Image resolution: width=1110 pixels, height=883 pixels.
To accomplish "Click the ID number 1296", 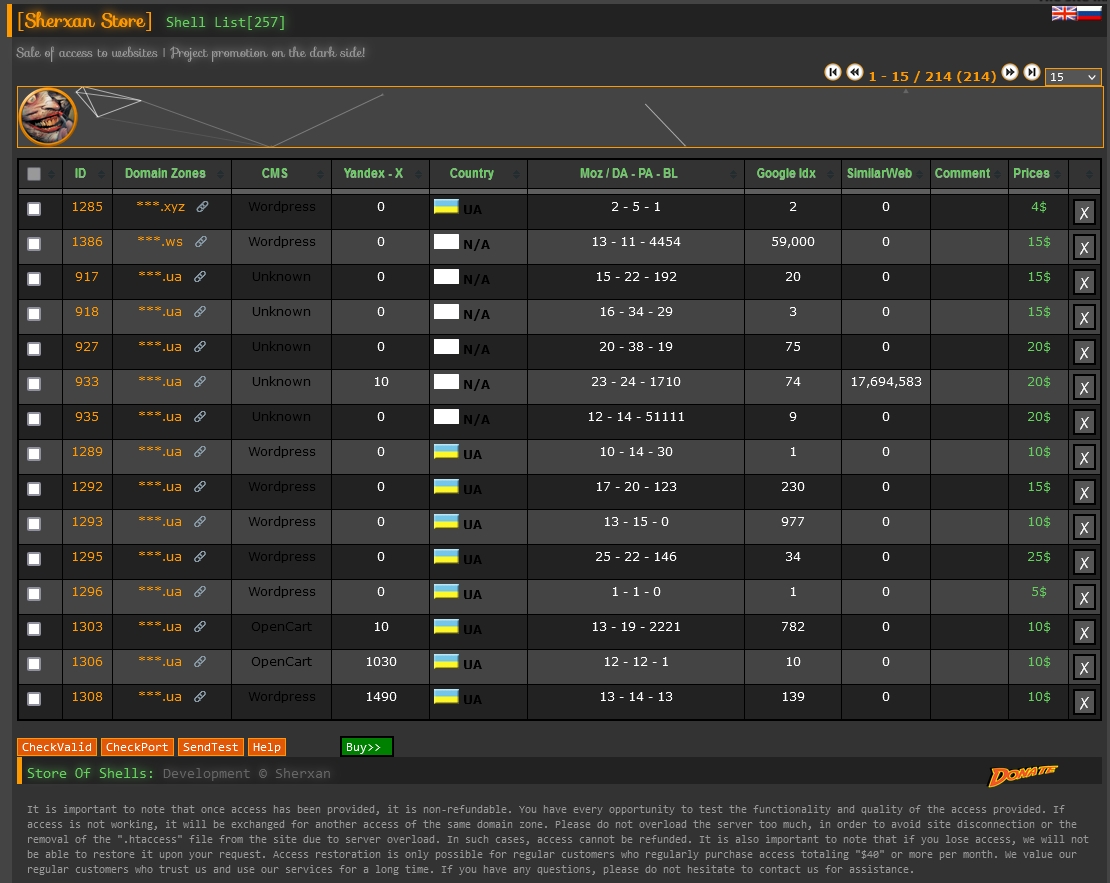I will [87, 591].
